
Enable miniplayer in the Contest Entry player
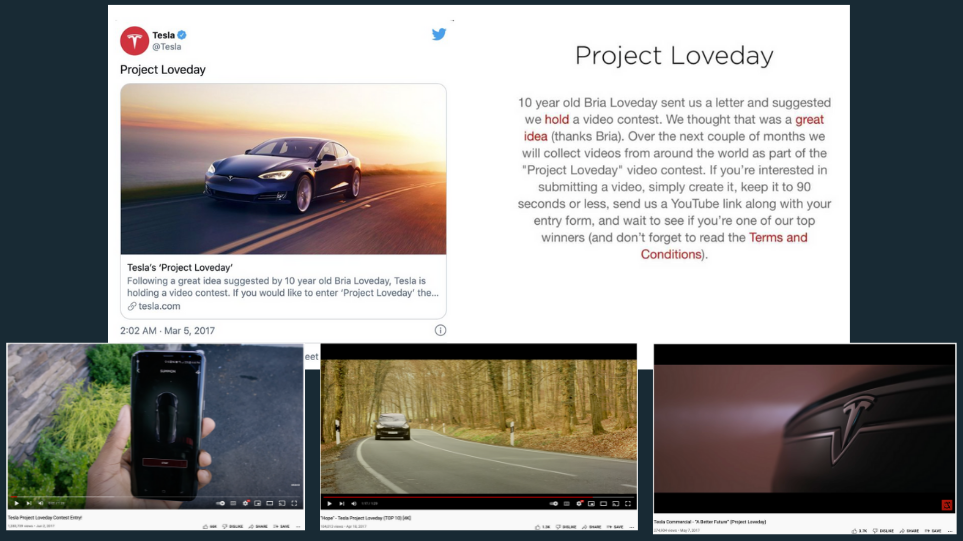point(257,503)
